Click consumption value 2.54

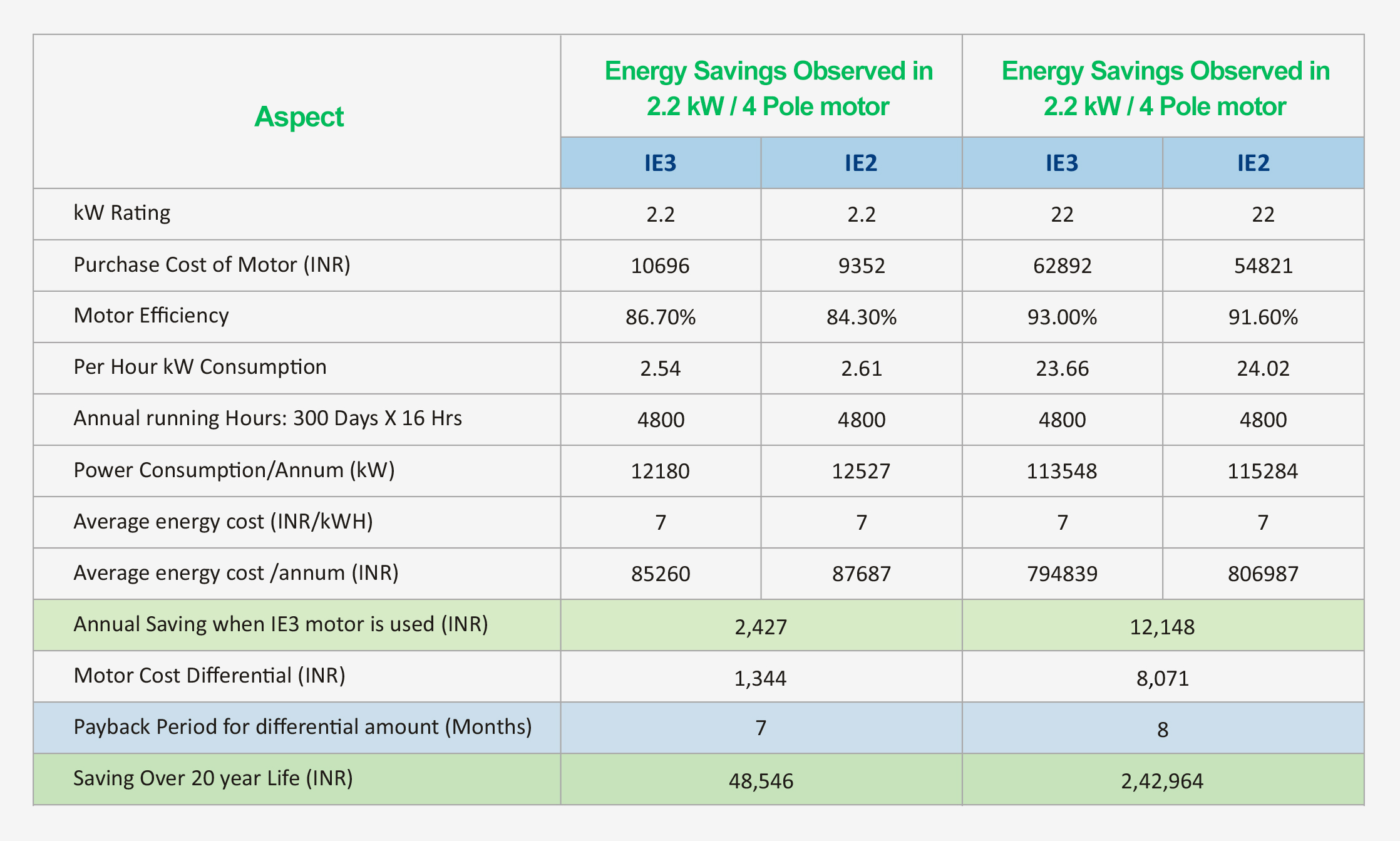tap(661, 369)
